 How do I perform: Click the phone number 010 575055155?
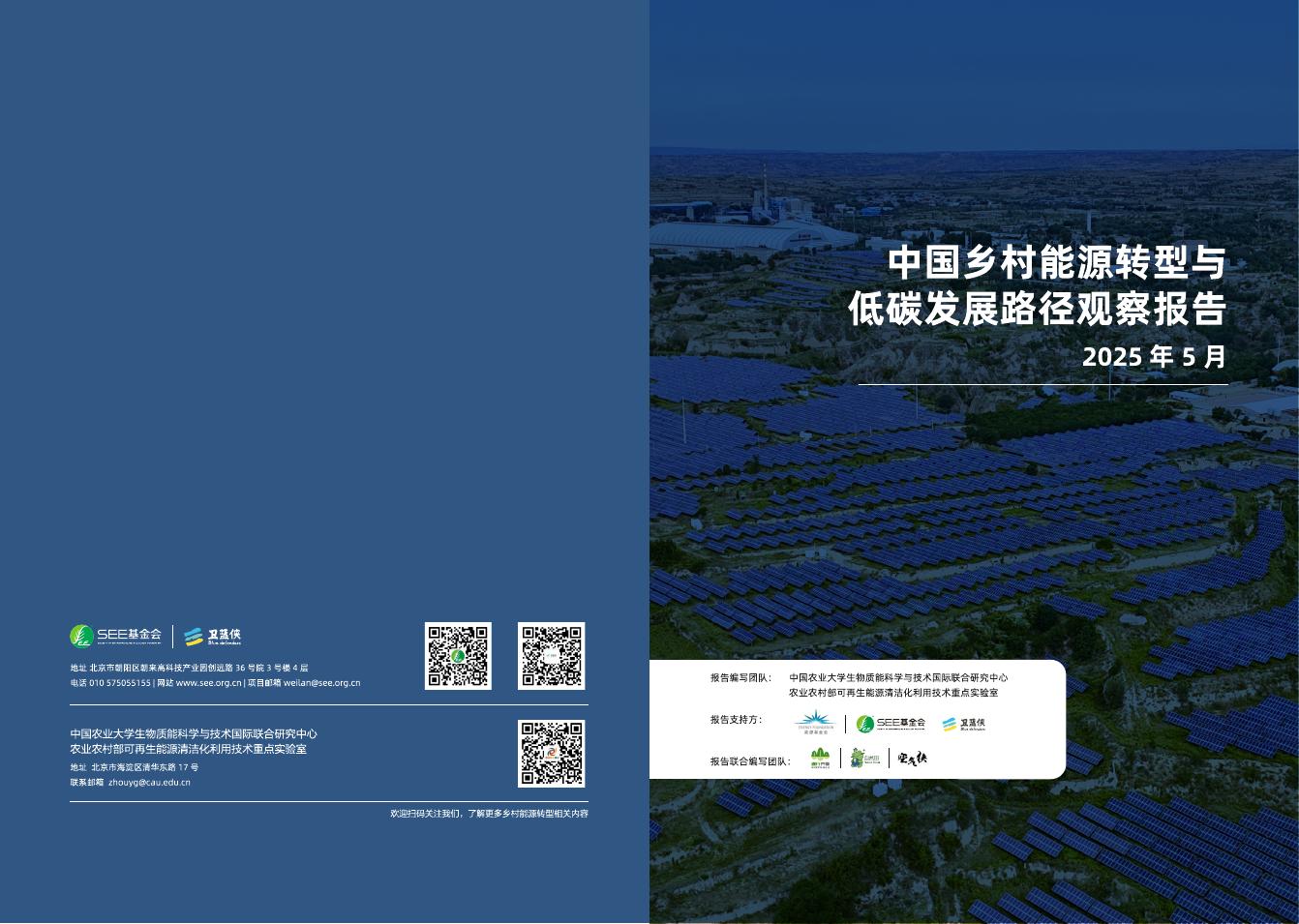pyautogui.click(x=119, y=683)
